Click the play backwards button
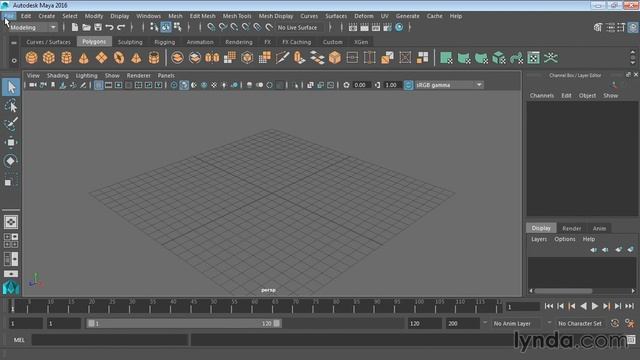The height and width of the screenshot is (360, 640). (x=584, y=306)
